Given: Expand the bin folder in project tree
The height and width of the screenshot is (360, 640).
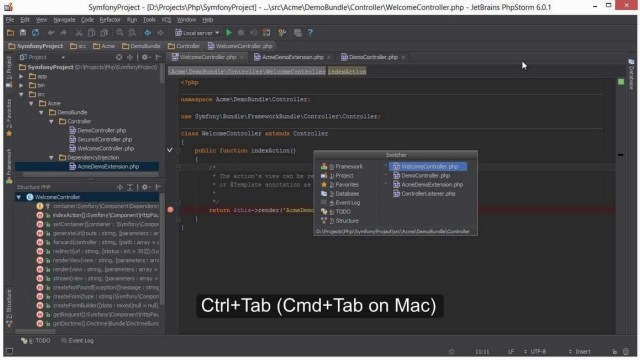Looking at the screenshot, I should pyautogui.click(x=21, y=85).
